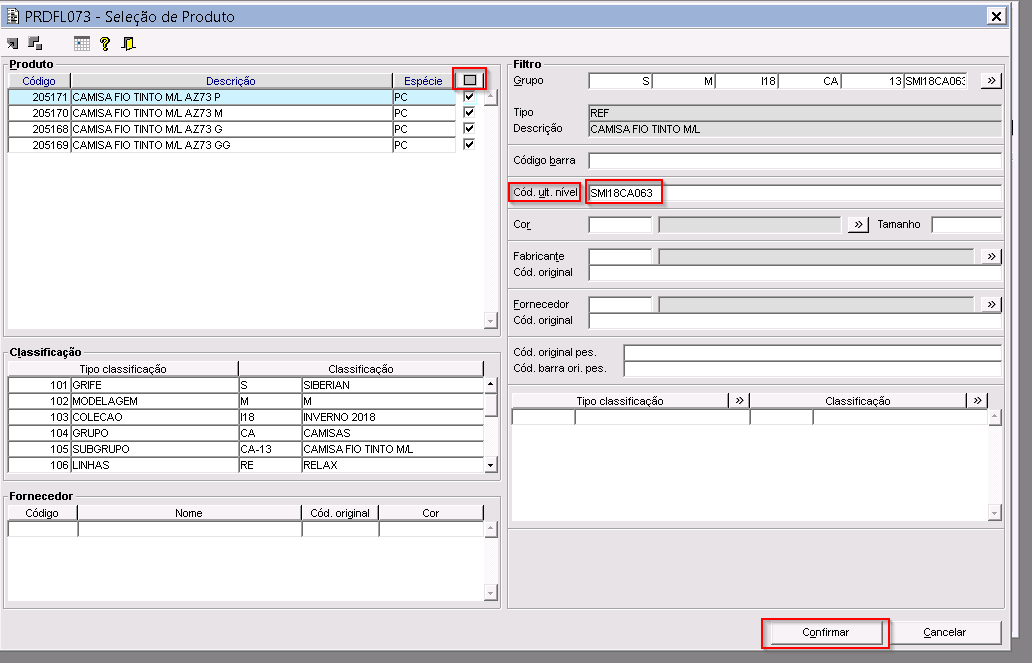Open the calendar toolbar icon

tap(82, 43)
